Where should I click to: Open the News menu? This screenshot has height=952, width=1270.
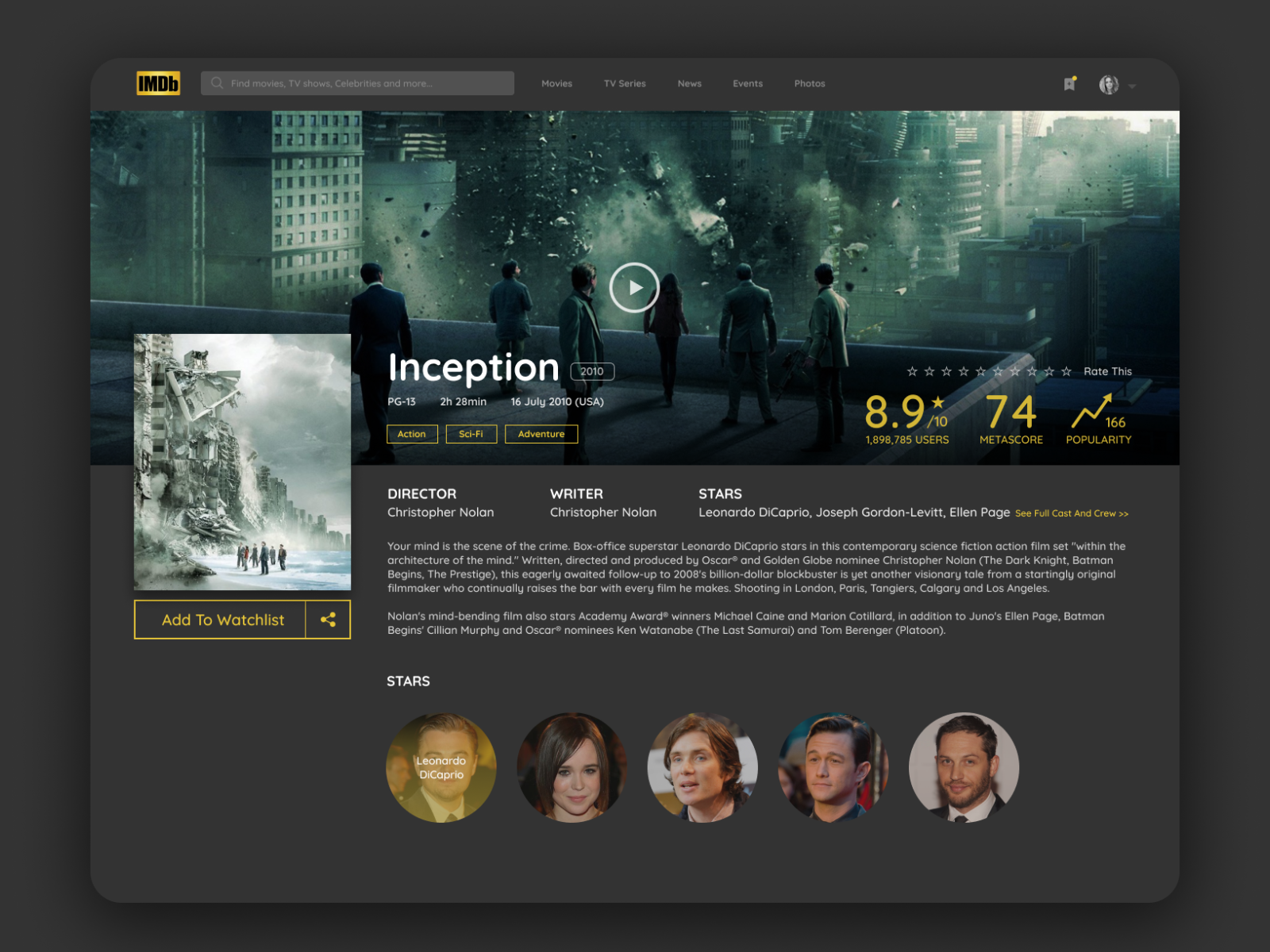690,83
